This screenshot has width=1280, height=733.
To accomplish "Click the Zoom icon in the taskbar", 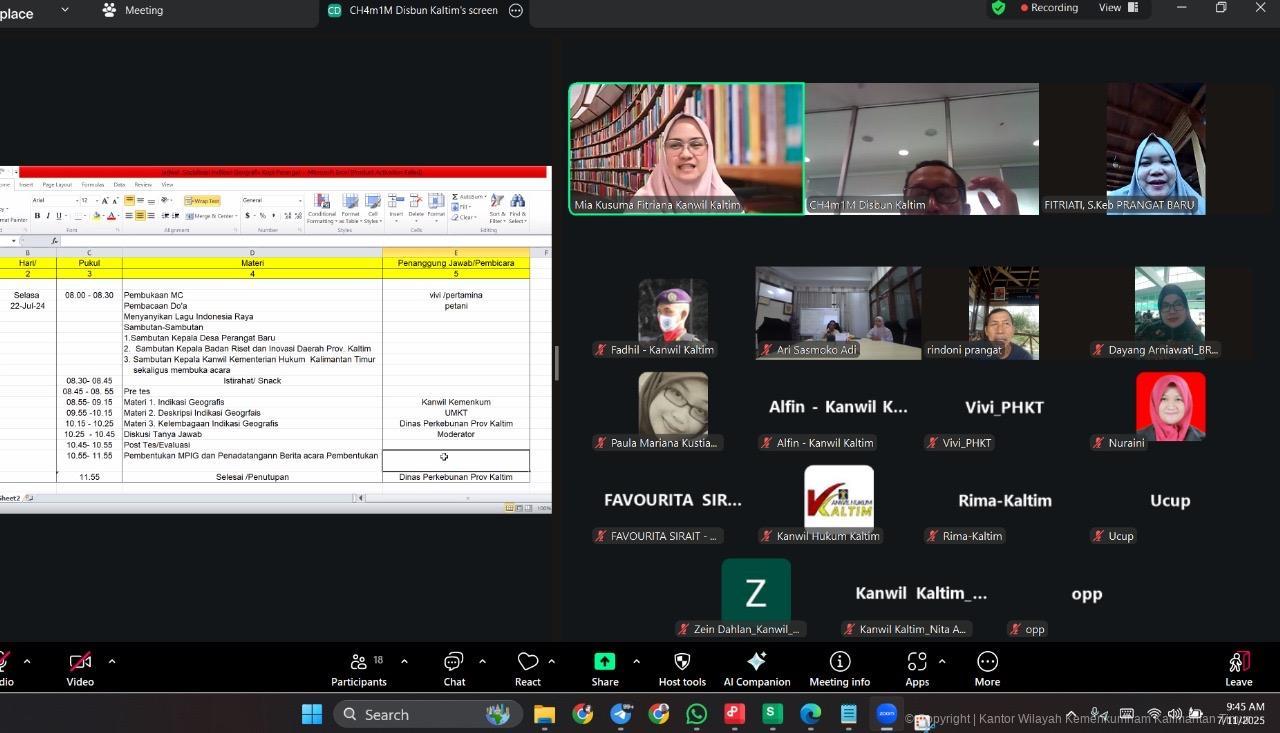I will click(x=886, y=714).
